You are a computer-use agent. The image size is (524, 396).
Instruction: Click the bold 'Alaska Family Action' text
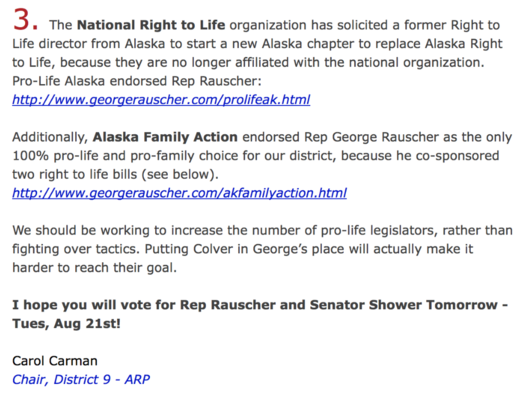[x=165, y=137]
